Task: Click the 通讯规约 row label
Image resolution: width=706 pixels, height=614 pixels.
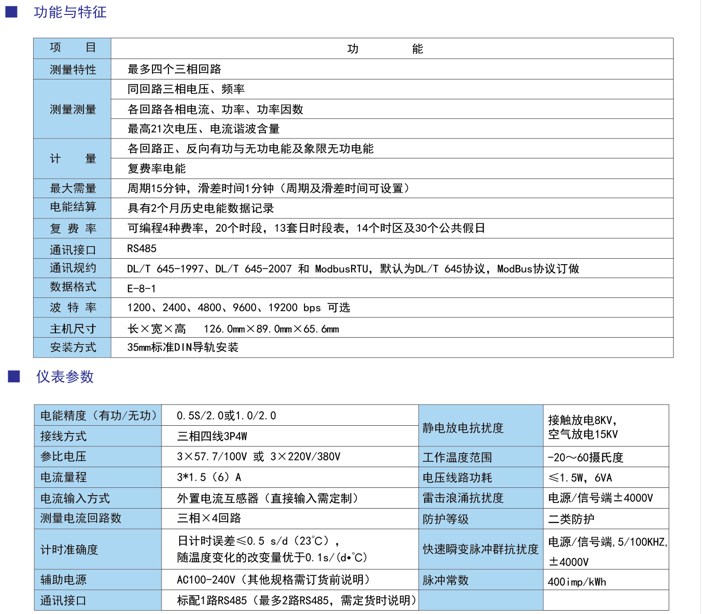Action: click(x=72, y=268)
